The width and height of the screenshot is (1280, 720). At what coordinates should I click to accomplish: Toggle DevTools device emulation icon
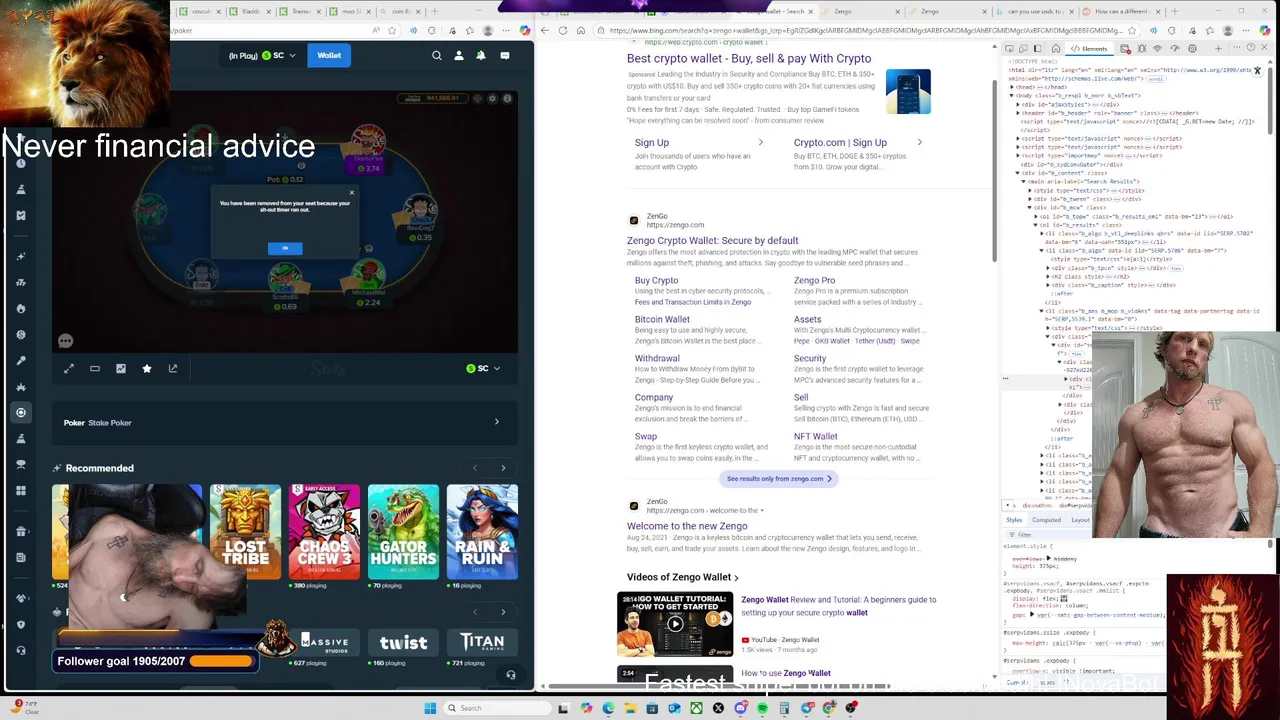point(1023,49)
